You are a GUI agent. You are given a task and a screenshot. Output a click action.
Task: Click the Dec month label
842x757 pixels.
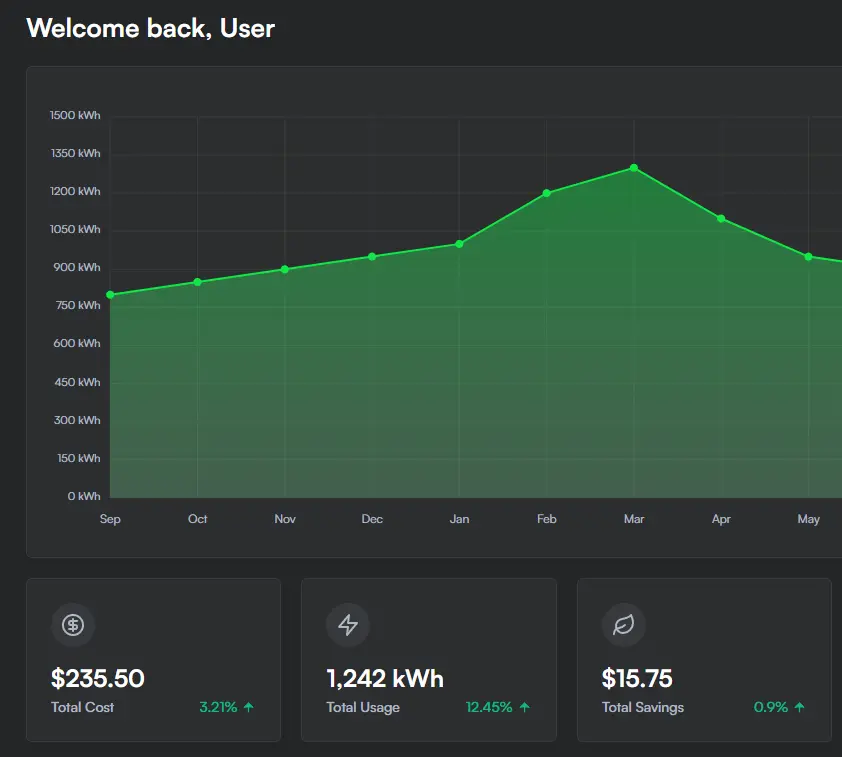tap(372, 519)
